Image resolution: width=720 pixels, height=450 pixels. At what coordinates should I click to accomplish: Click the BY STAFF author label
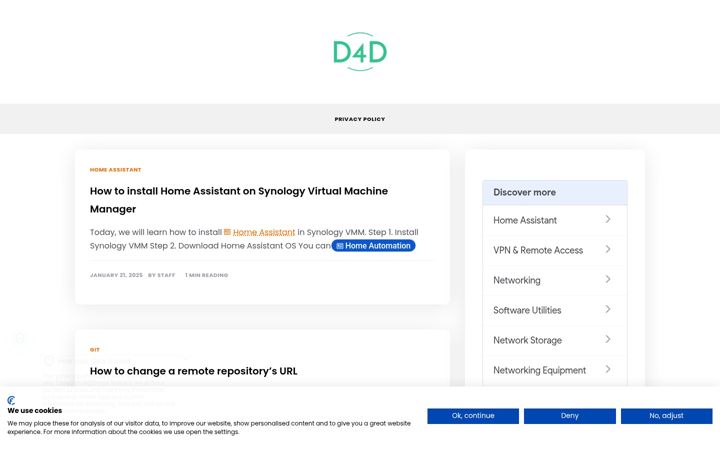[162, 275]
